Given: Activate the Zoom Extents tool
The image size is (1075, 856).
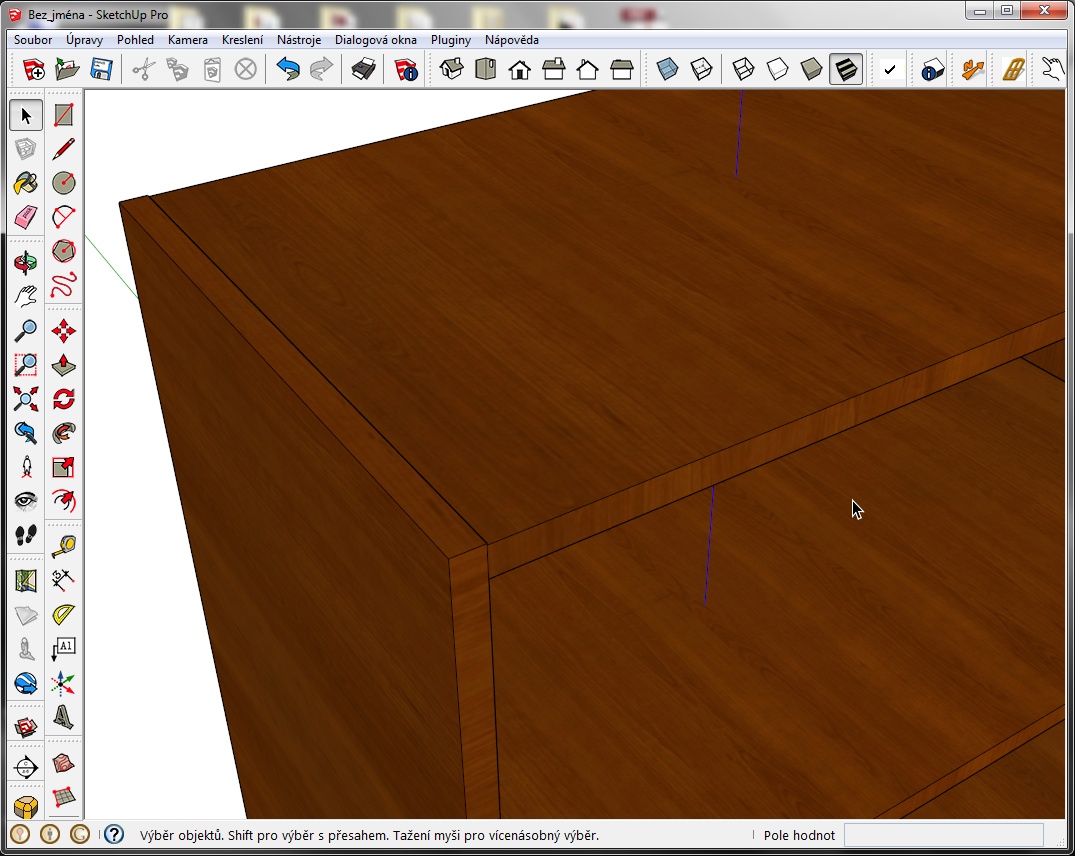Looking at the screenshot, I should (26, 399).
